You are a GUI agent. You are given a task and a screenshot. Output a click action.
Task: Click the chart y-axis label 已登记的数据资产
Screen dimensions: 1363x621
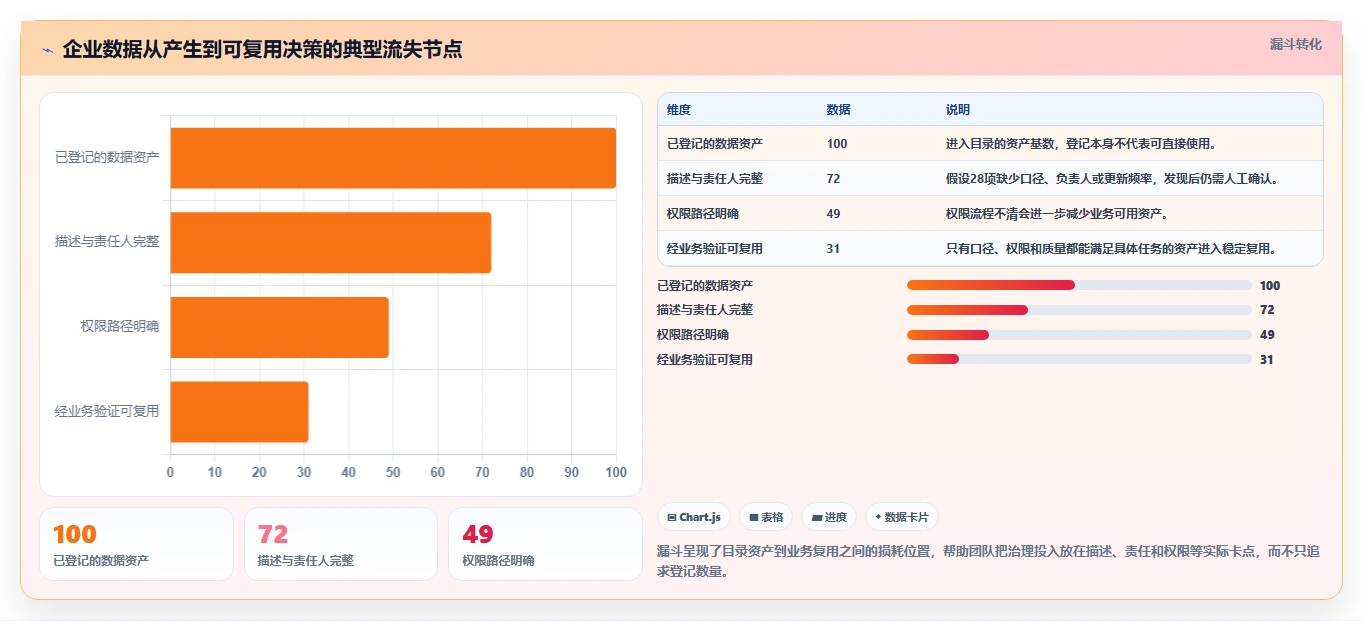107,158
